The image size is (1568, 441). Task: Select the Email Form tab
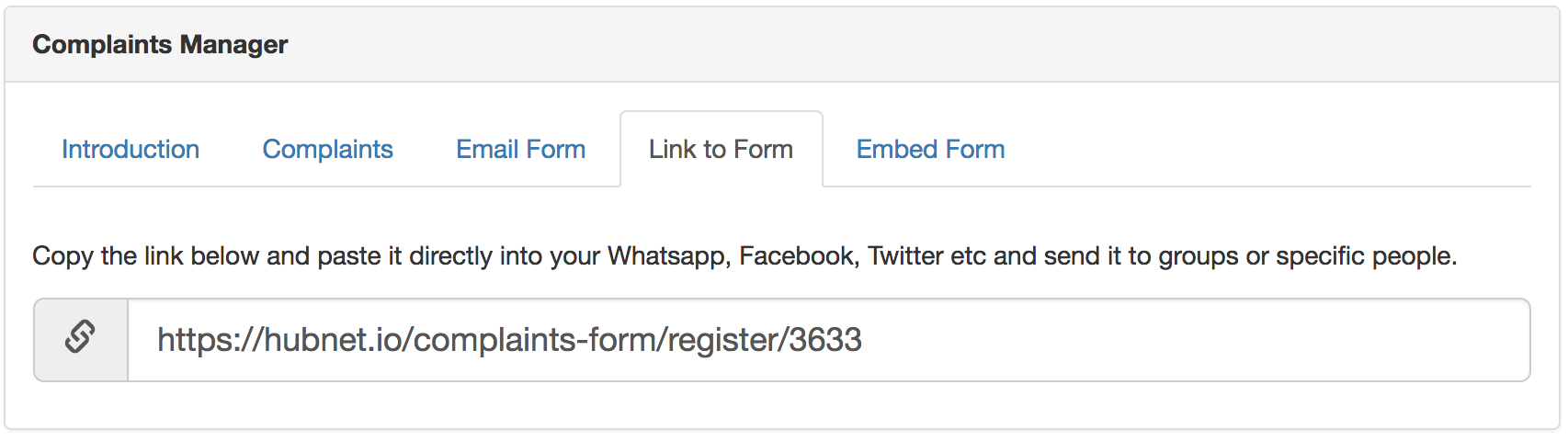click(x=521, y=149)
